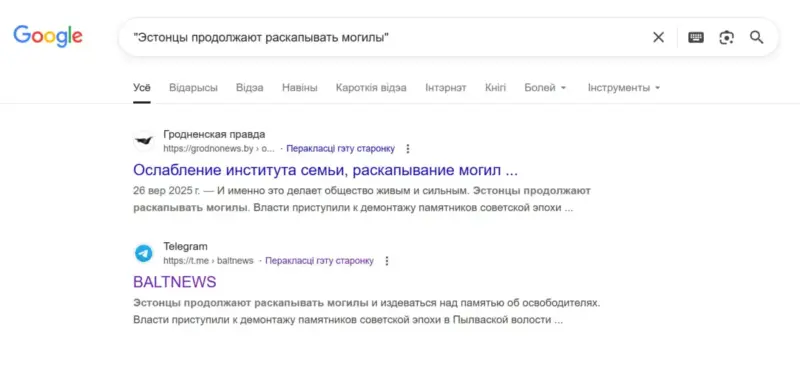Click the Гродненская правда source name

point(214,135)
